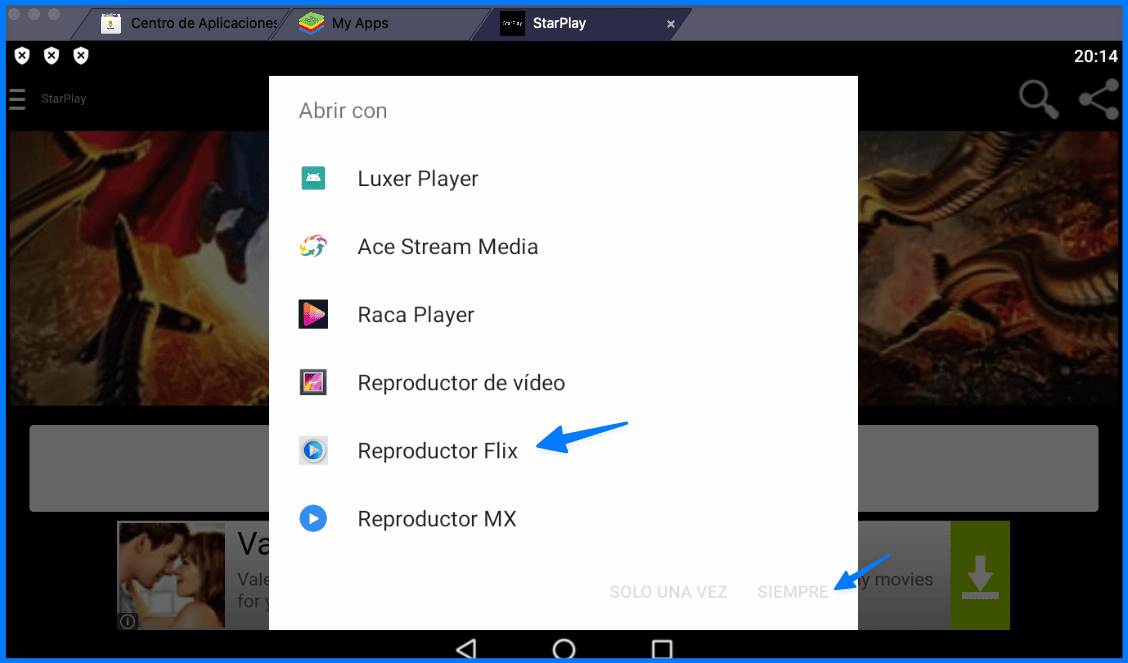Image resolution: width=1128 pixels, height=663 pixels.
Task: Open Reproductor MX blue play icon
Action: (313, 518)
